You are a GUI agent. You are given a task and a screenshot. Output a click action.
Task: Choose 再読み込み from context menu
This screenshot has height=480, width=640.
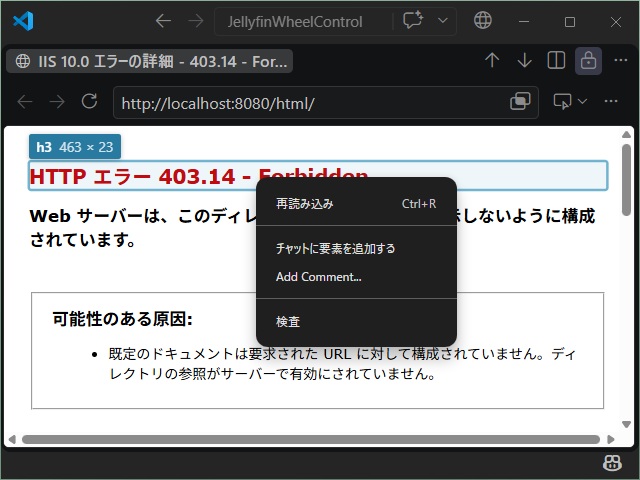(x=356, y=204)
